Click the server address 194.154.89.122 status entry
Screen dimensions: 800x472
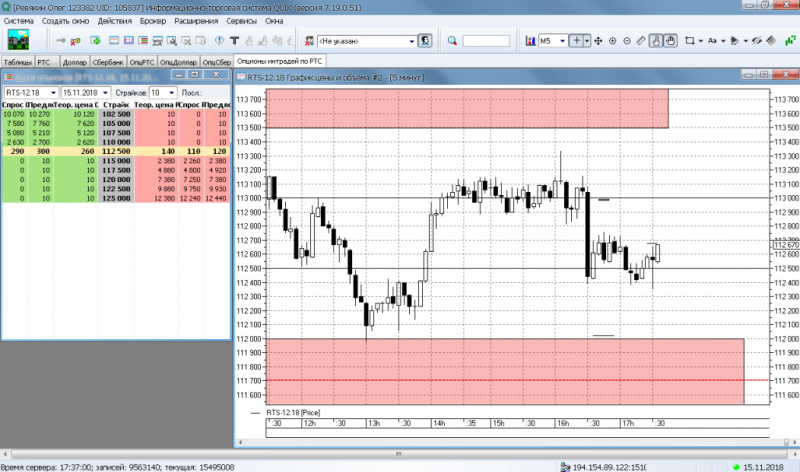pyautogui.click(x=604, y=467)
